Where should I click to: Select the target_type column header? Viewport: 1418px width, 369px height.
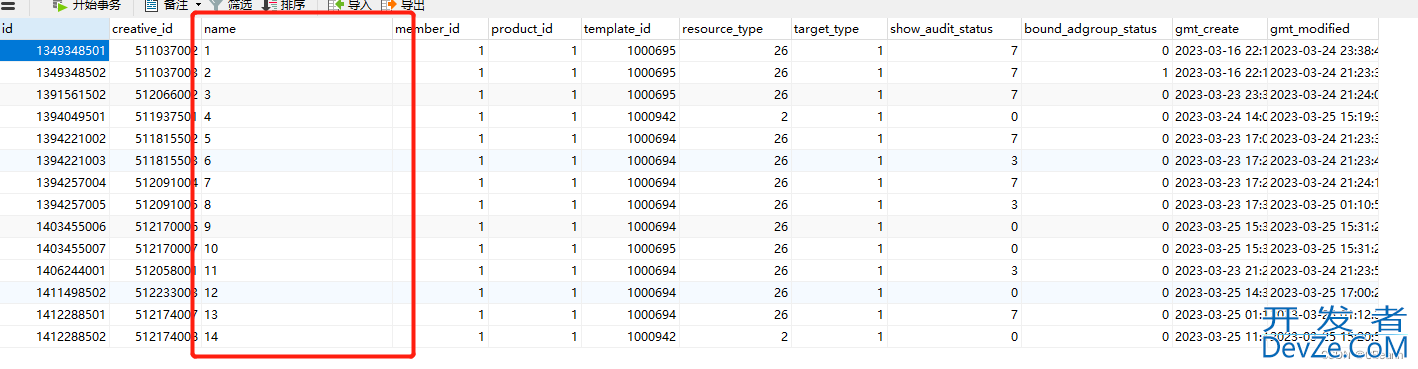pos(838,29)
